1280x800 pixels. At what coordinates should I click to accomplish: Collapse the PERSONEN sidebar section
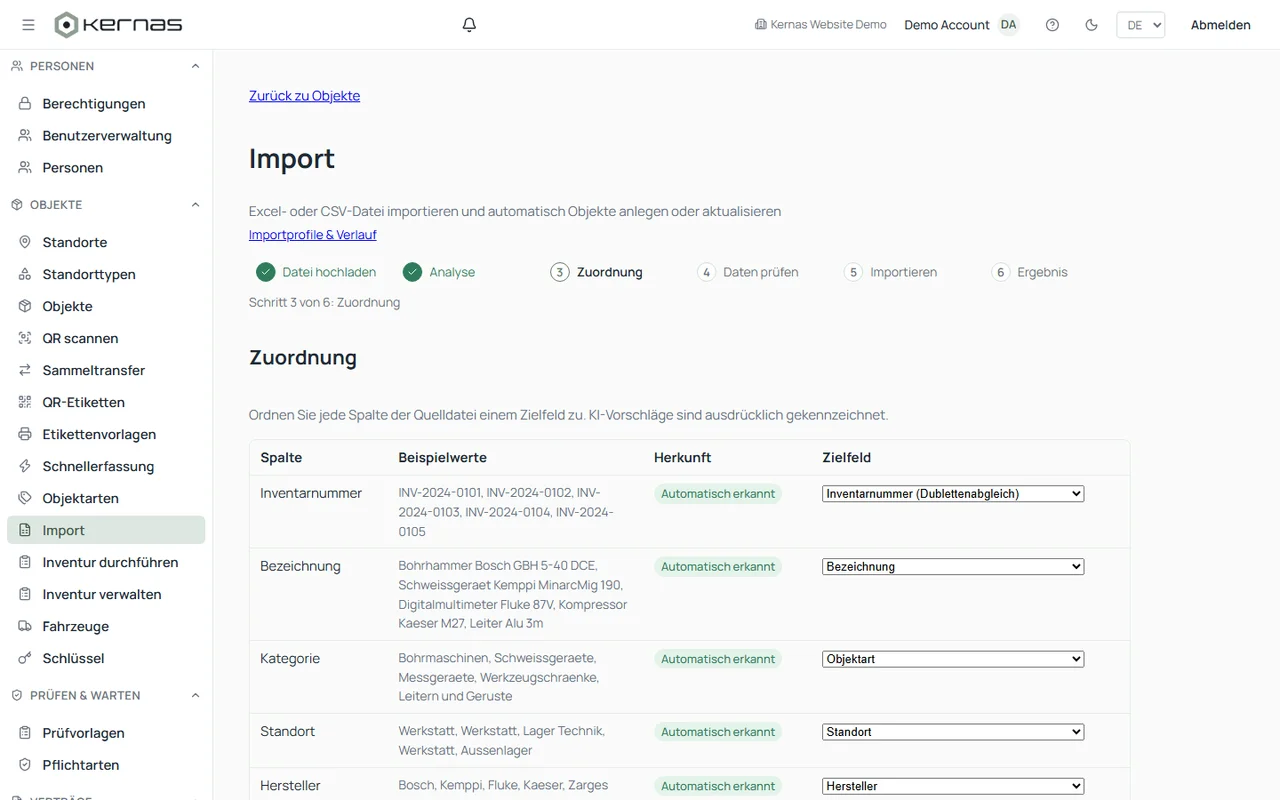pyautogui.click(x=195, y=66)
